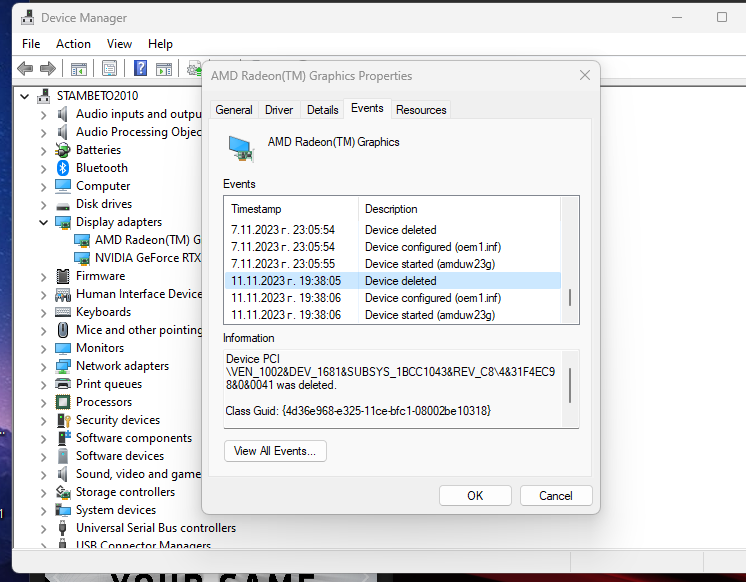This screenshot has width=746, height=582.
Task: Click the Batteries category icon
Action: coord(62,150)
